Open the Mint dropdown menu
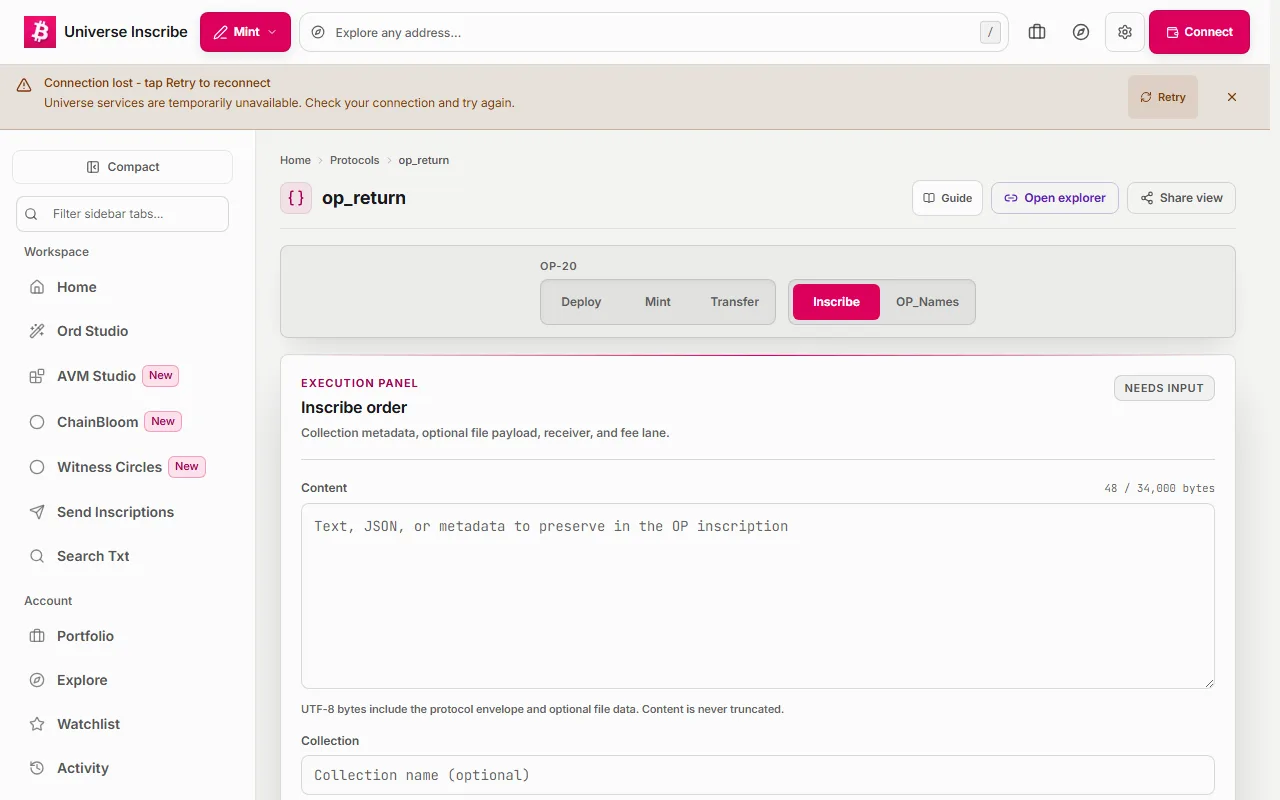The height and width of the screenshot is (800, 1280). 245,32
